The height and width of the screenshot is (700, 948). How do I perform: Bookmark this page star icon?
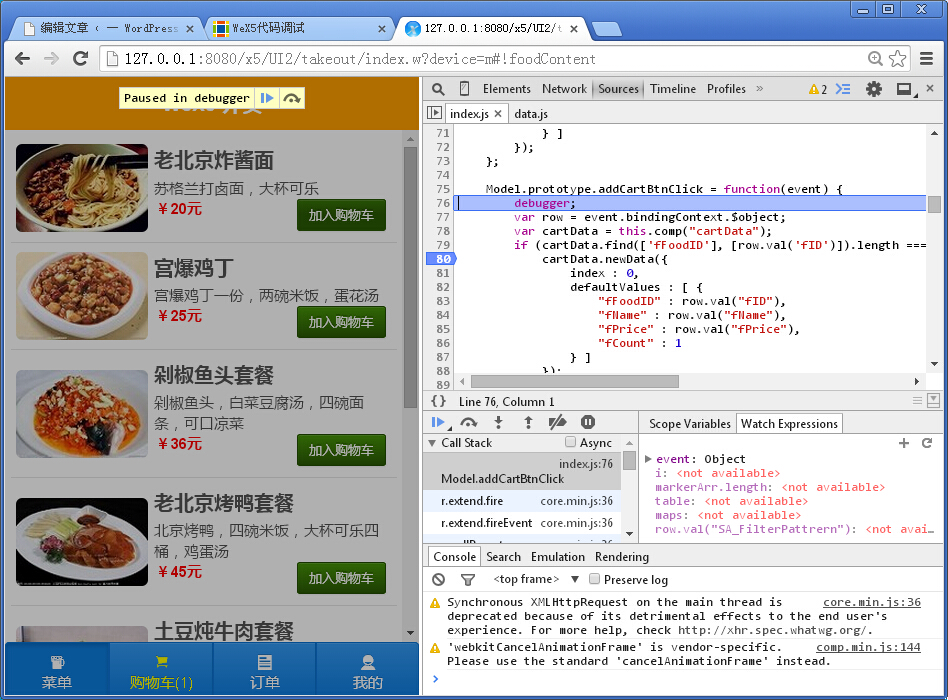click(x=898, y=59)
